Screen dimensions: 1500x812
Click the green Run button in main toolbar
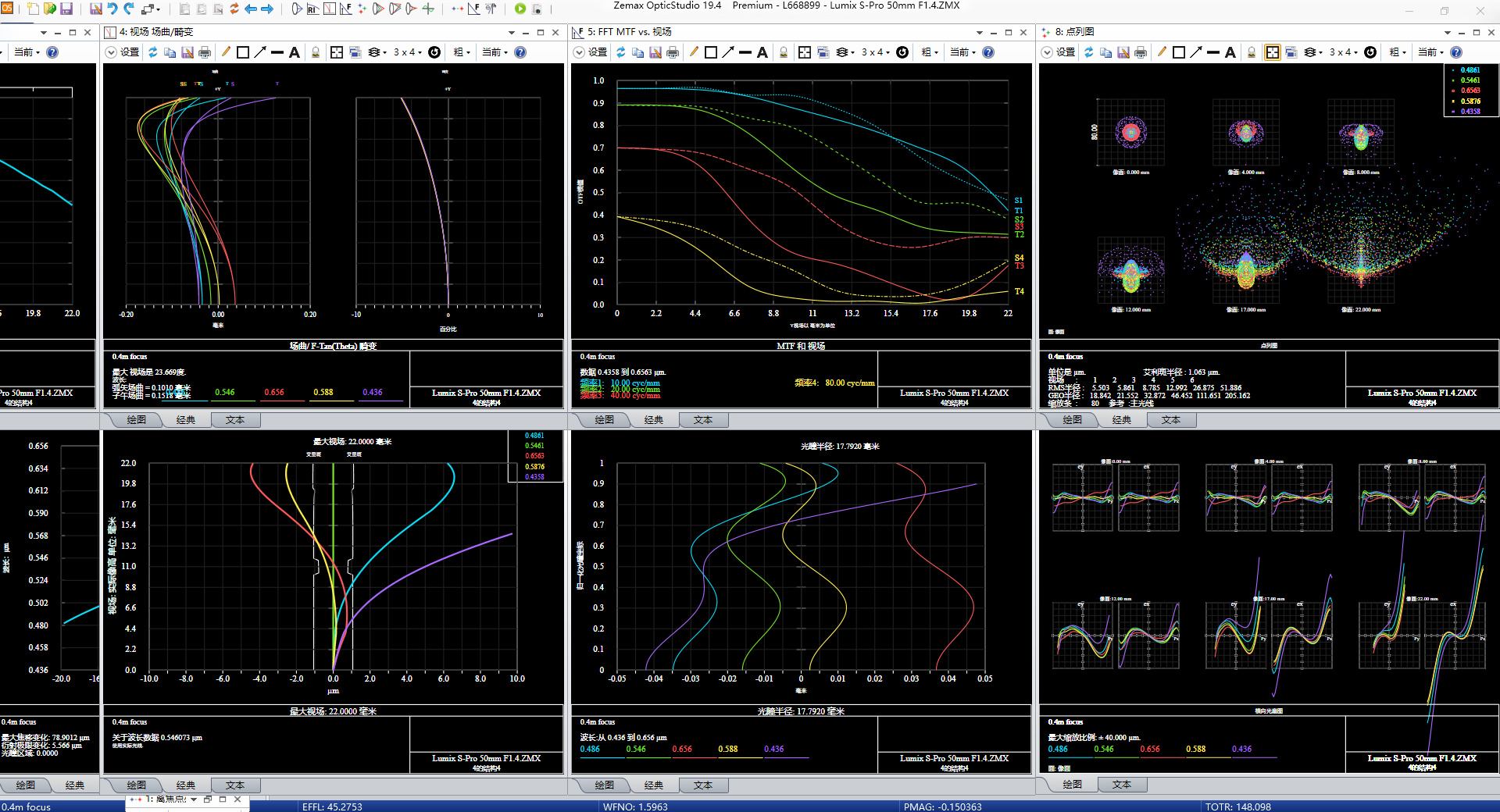[x=520, y=9]
